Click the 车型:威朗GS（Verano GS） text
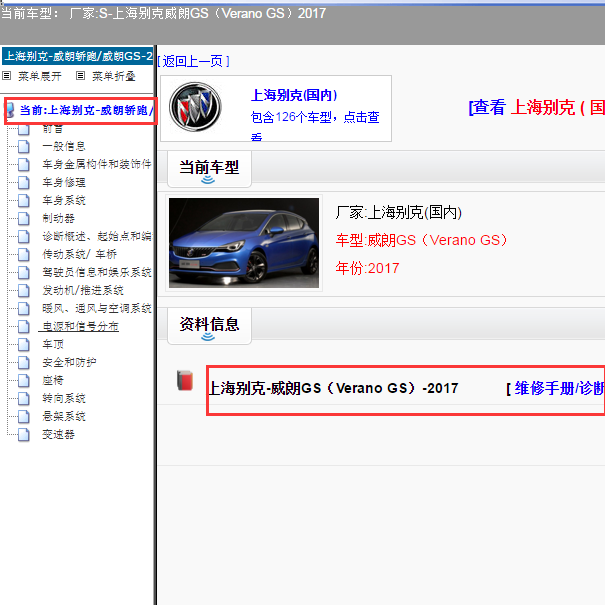605x605 pixels. 421,240
